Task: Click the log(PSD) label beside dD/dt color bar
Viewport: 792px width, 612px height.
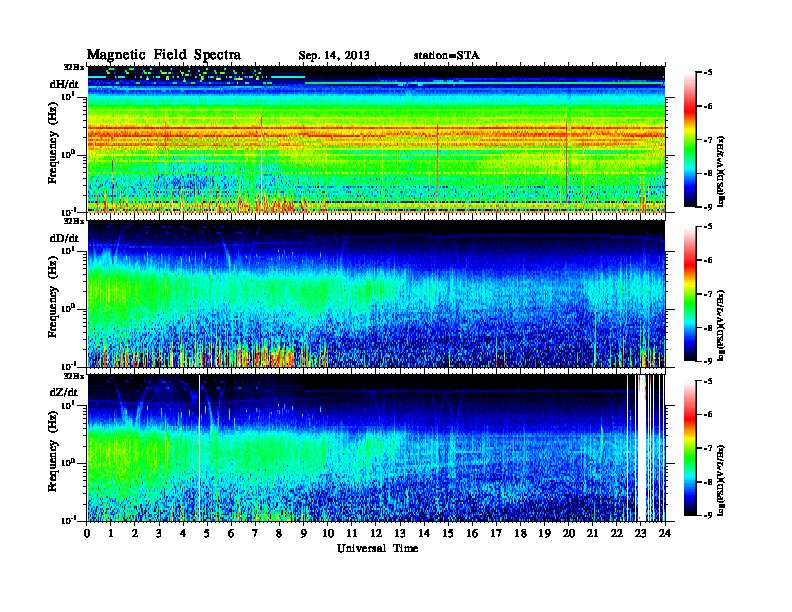Action: click(x=721, y=326)
